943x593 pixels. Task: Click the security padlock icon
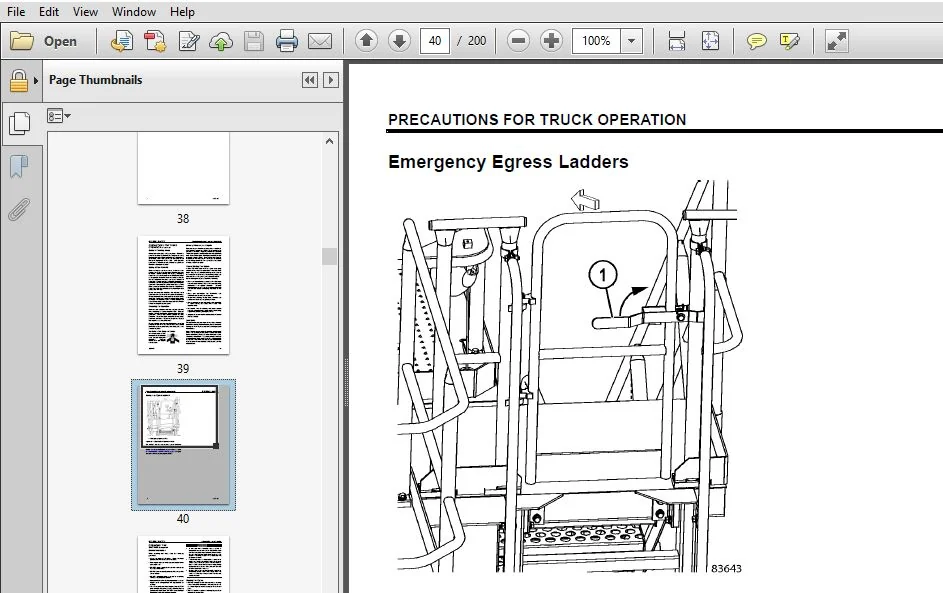(x=19, y=81)
